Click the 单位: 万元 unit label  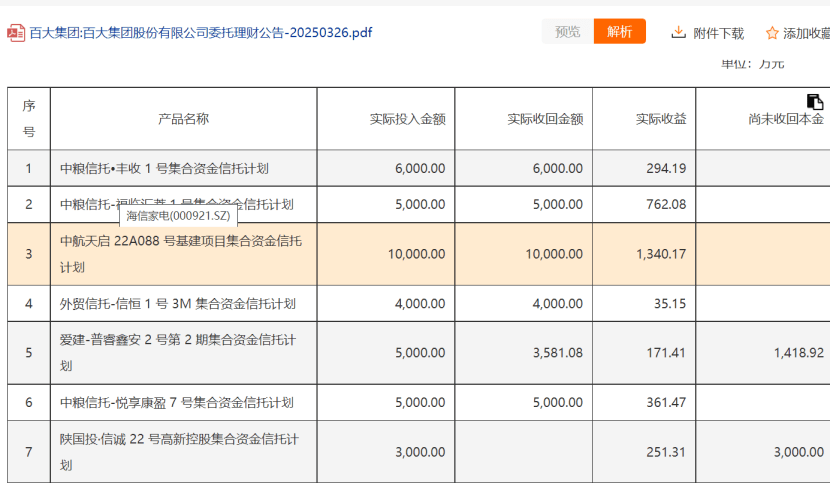[x=752, y=65]
